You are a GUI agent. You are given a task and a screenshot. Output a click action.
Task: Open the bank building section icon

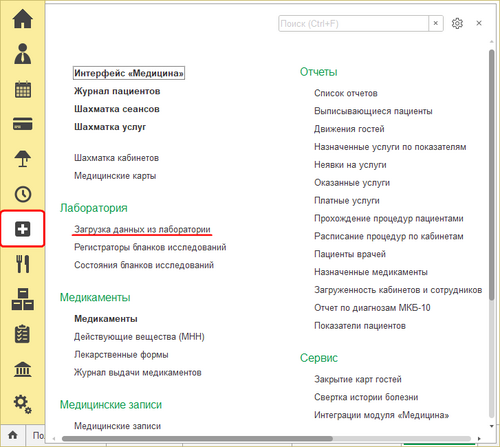pyautogui.click(x=23, y=369)
